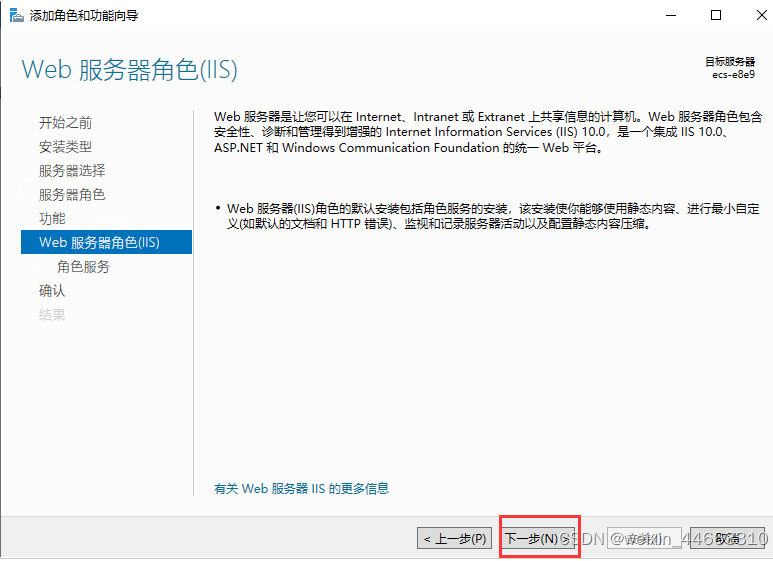The width and height of the screenshot is (773, 561).
Task: Click the greyed-out 结果 step
Action: click(x=52, y=315)
